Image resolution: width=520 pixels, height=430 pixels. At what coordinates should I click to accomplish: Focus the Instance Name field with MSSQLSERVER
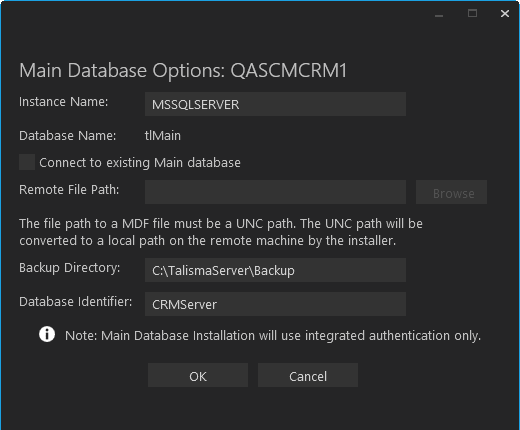275,104
